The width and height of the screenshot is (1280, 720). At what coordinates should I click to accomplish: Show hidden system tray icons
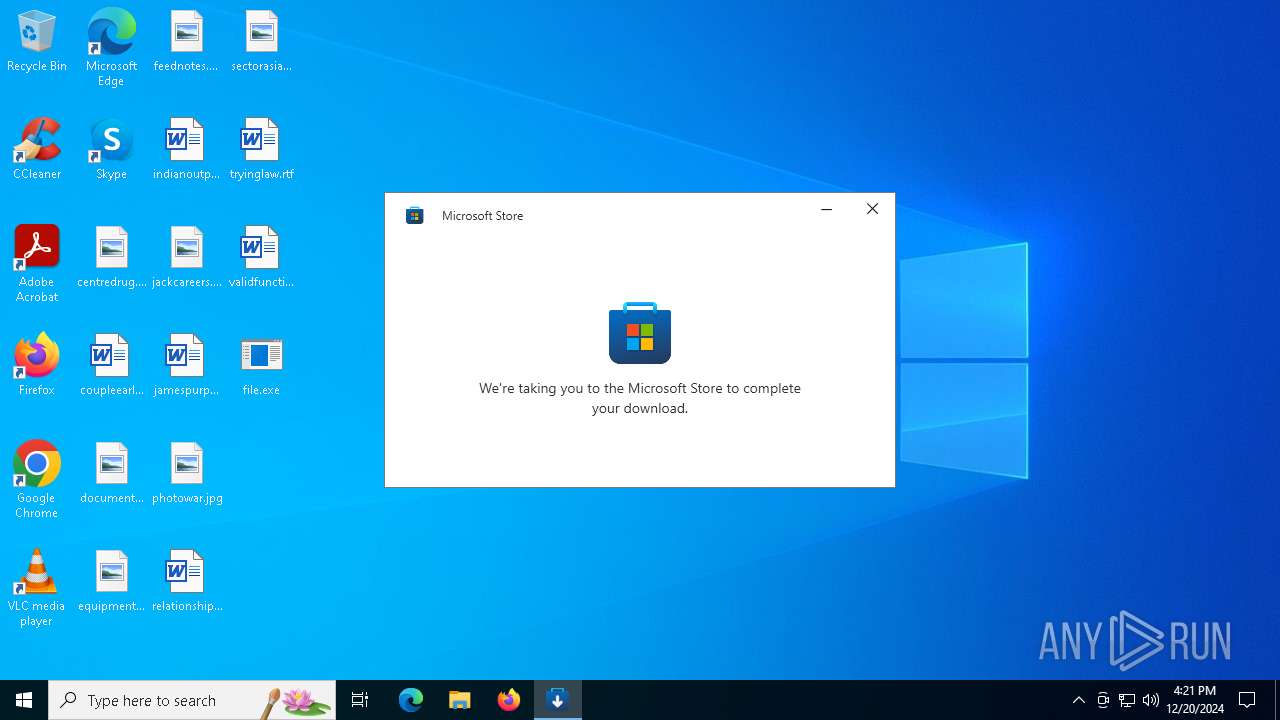(x=1079, y=700)
